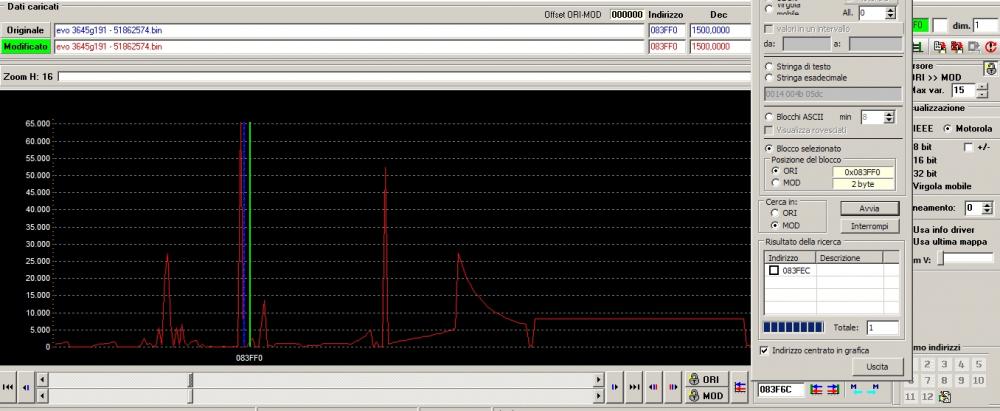
Task: Toggle the ORI lock button
Action: [706, 379]
